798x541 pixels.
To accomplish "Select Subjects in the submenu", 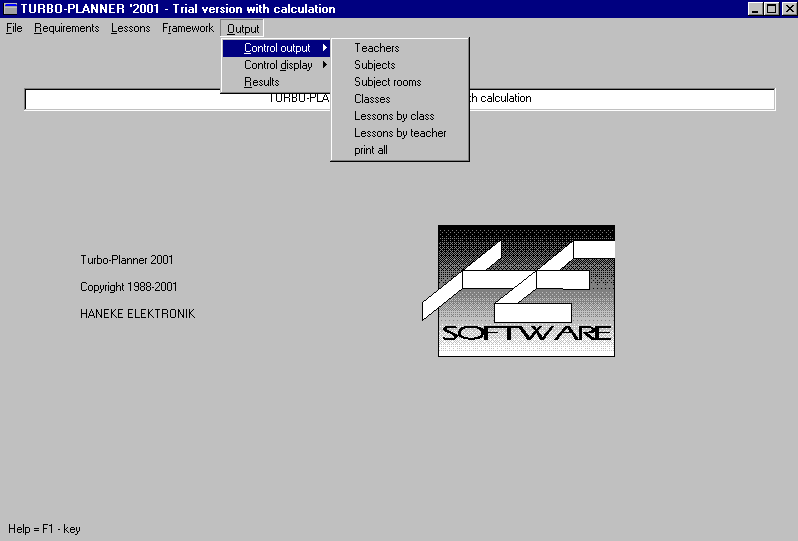I will (x=400, y=65).
